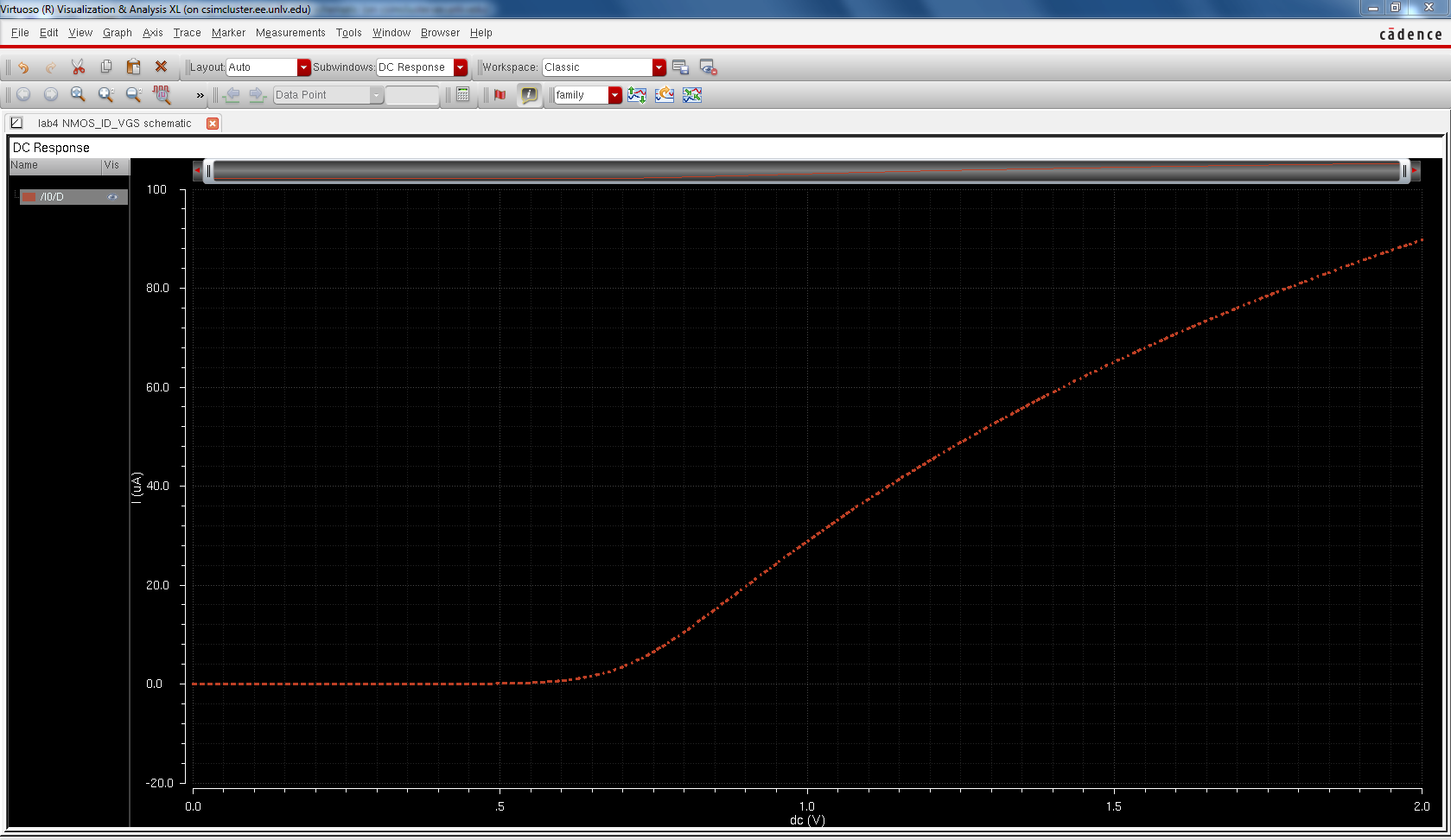The image size is (1451, 840).
Task: Click the empty data point value field
Action: [x=412, y=95]
